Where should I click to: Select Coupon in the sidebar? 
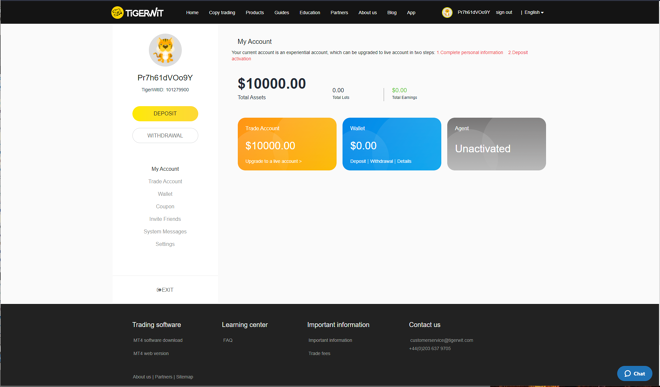pyautogui.click(x=165, y=206)
